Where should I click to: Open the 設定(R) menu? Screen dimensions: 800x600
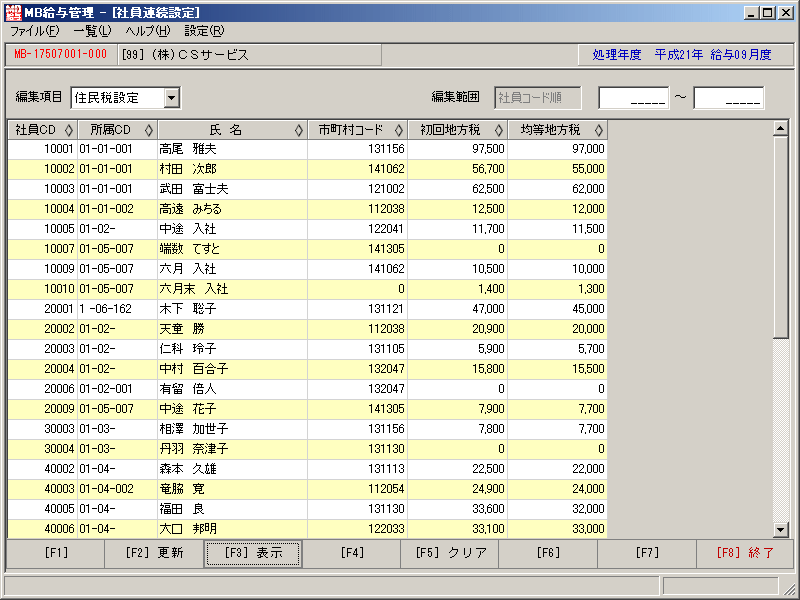[x=204, y=31]
